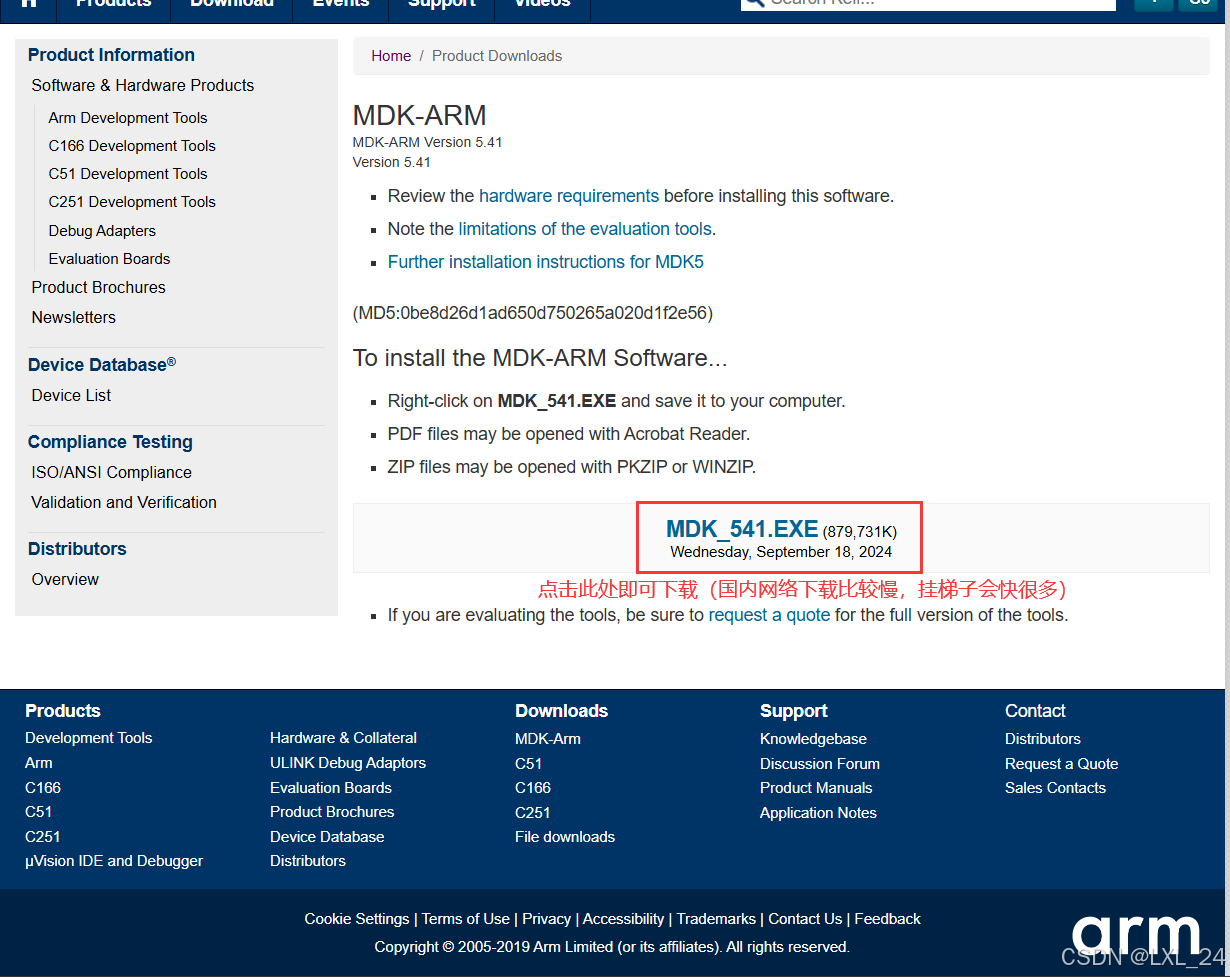Open MDK-Arm in footer Downloads
The image size is (1230, 977).
pyautogui.click(x=548, y=739)
